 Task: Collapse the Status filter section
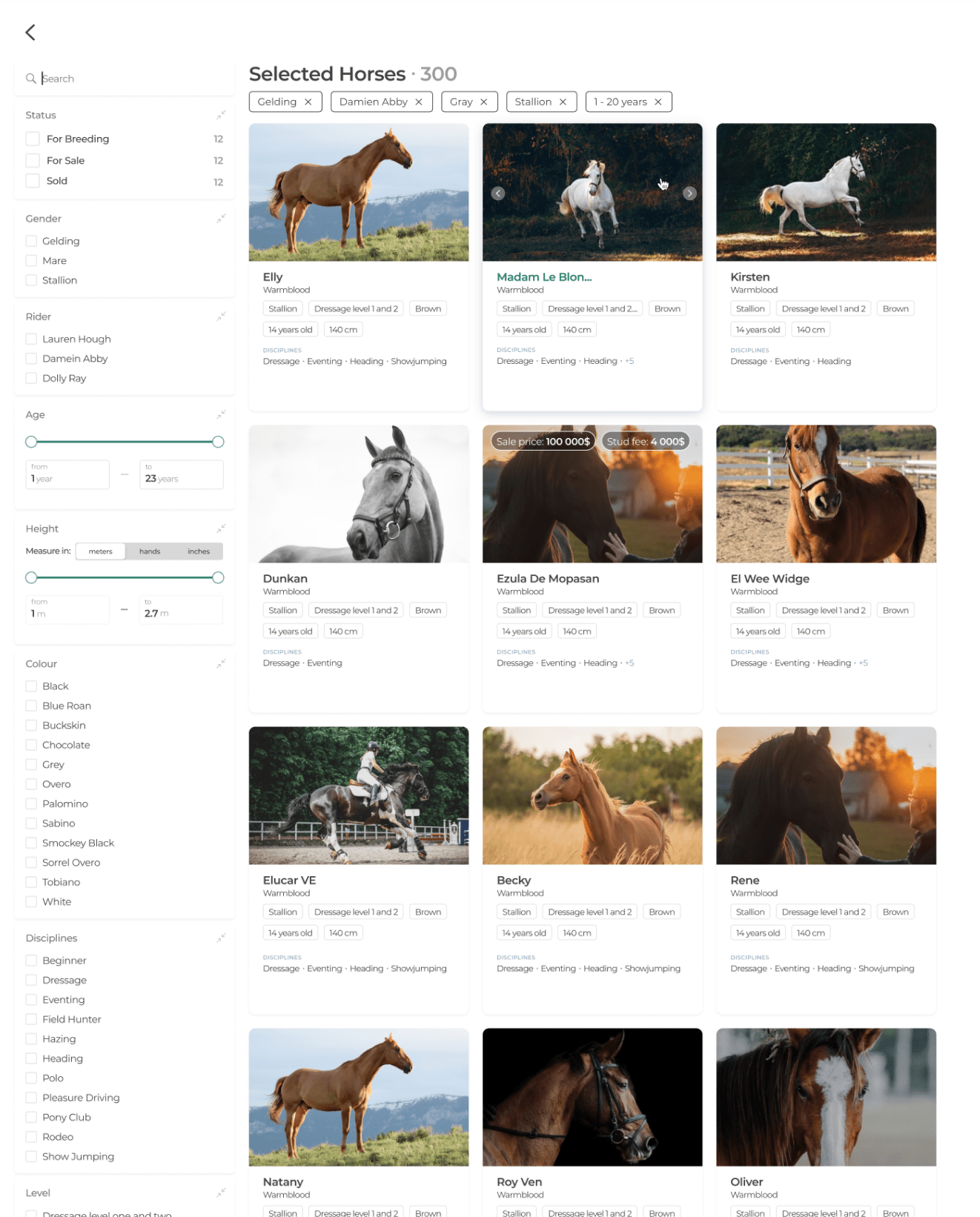pyautogui.click(x=221, y=115)
